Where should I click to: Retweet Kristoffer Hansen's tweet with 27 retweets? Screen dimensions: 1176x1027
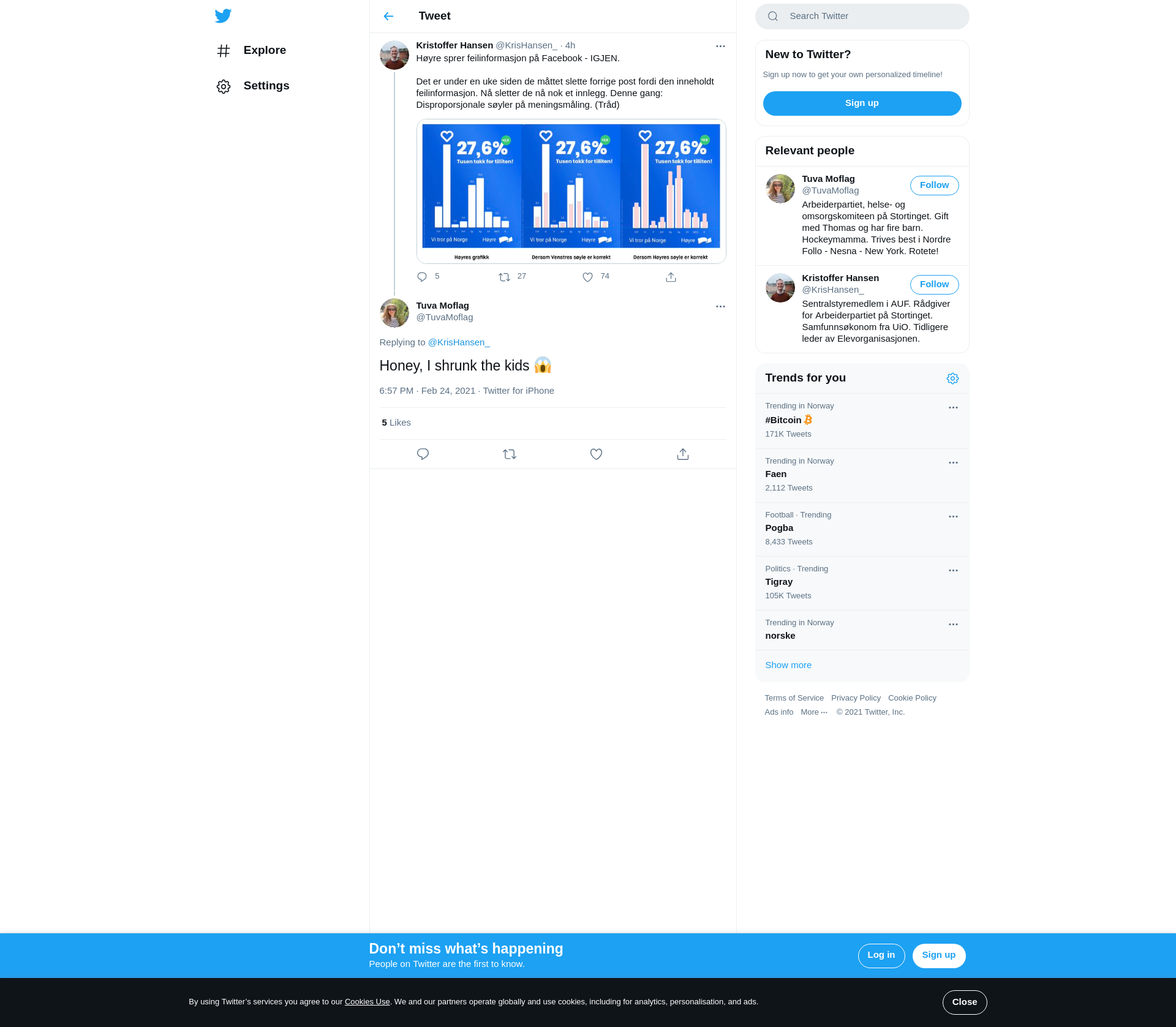pos(504,277)
